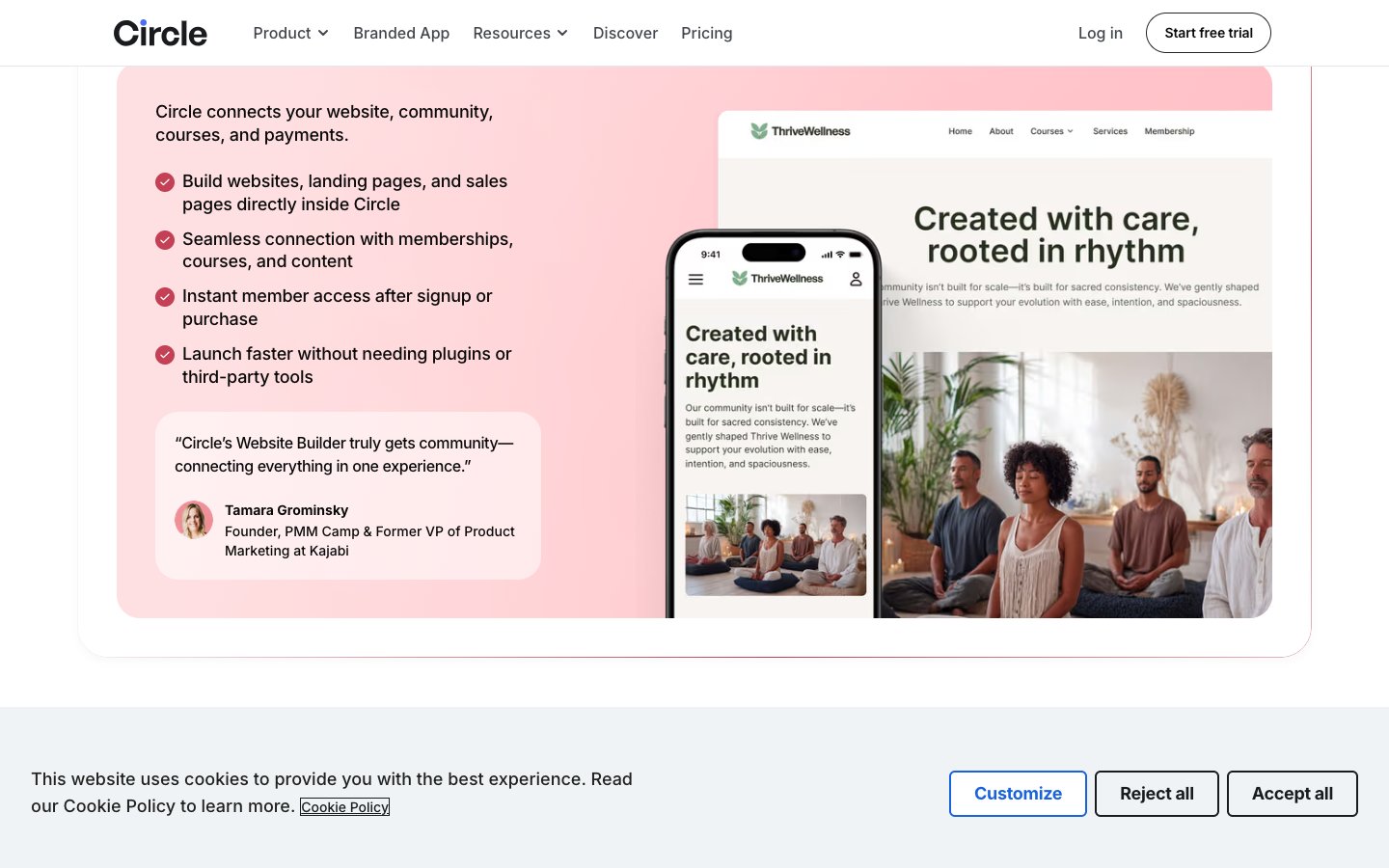Click the ThriveWellness logo inside the phone mockup

(x=738, y=278)
